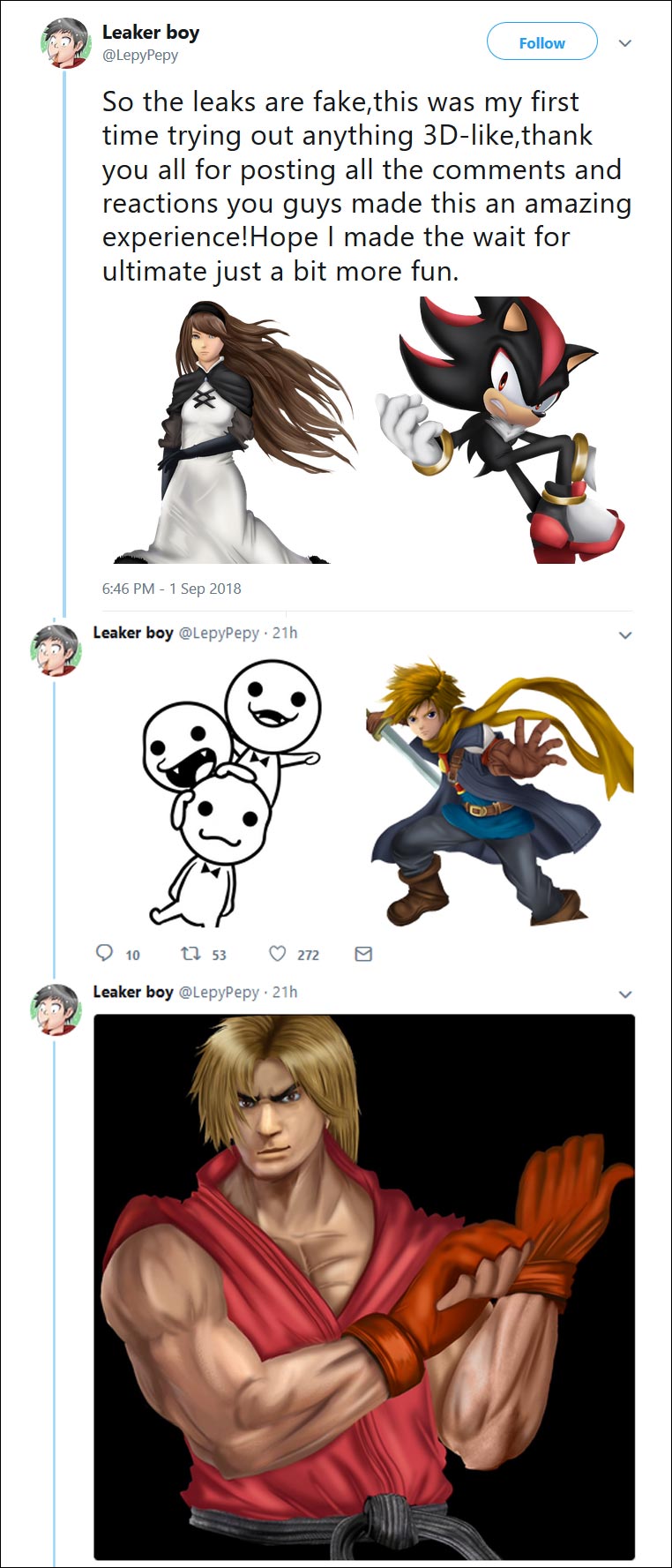Select the 21h timestamp on the second tweet
This screenshot has height=1568, width=672.
pos(287,632)
